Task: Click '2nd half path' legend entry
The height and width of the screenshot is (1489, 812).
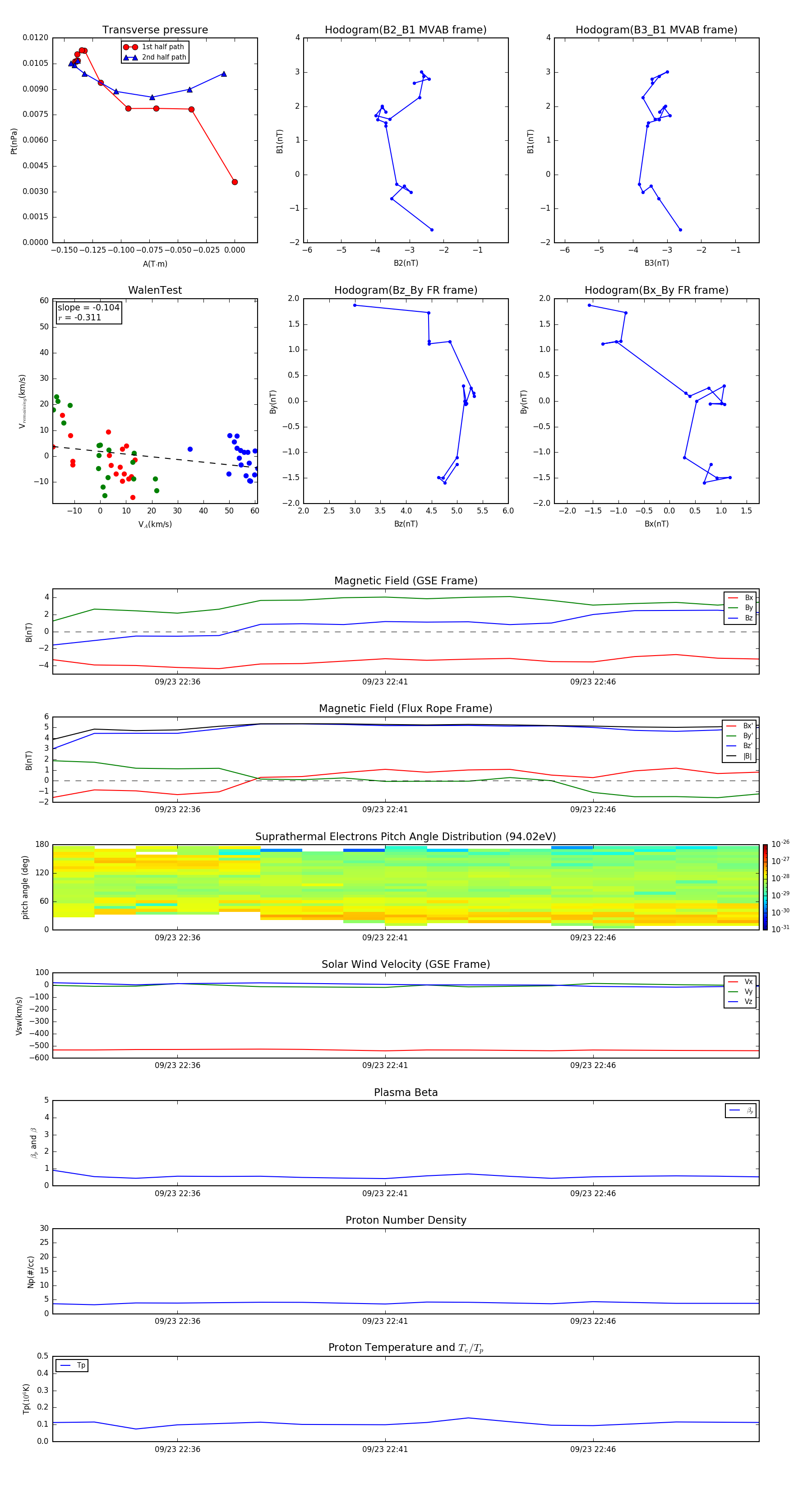Action: tap(155, 57)
